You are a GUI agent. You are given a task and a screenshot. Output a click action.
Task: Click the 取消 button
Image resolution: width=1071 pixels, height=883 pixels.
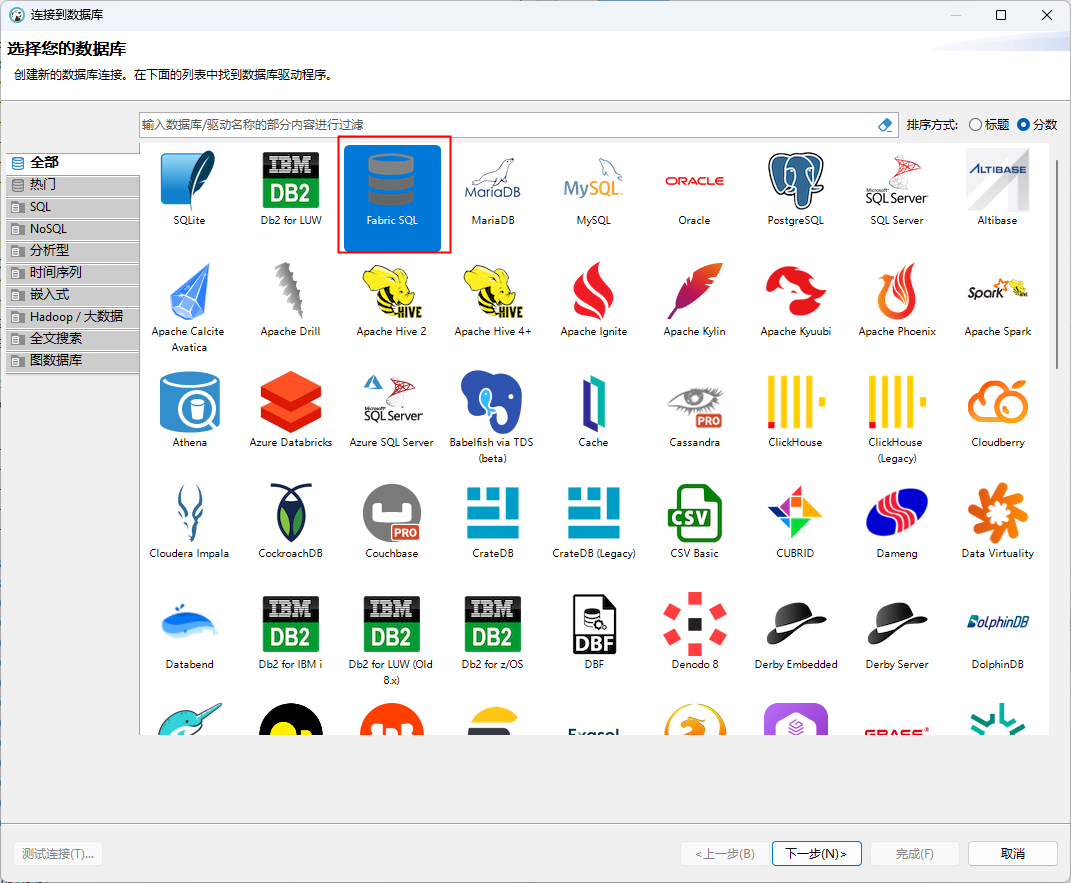point(1012,854)
